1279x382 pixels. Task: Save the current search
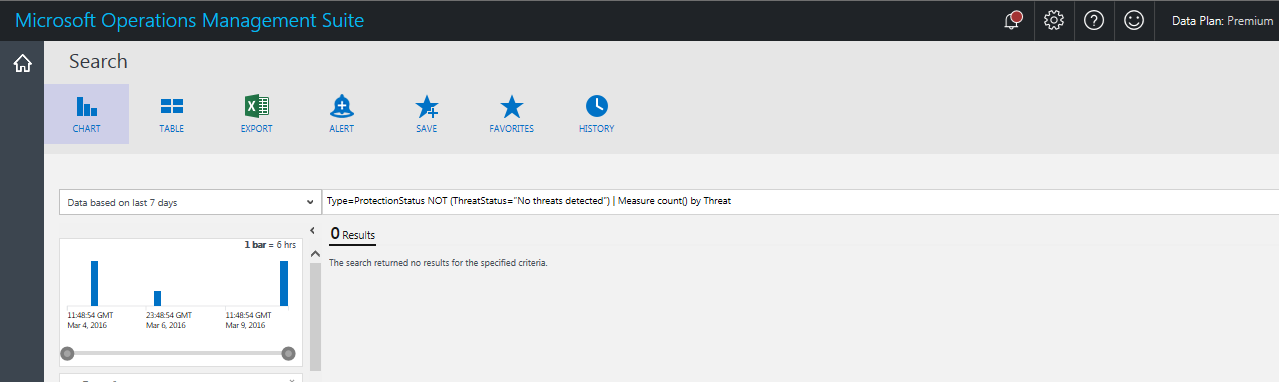[x=427, y=114]
